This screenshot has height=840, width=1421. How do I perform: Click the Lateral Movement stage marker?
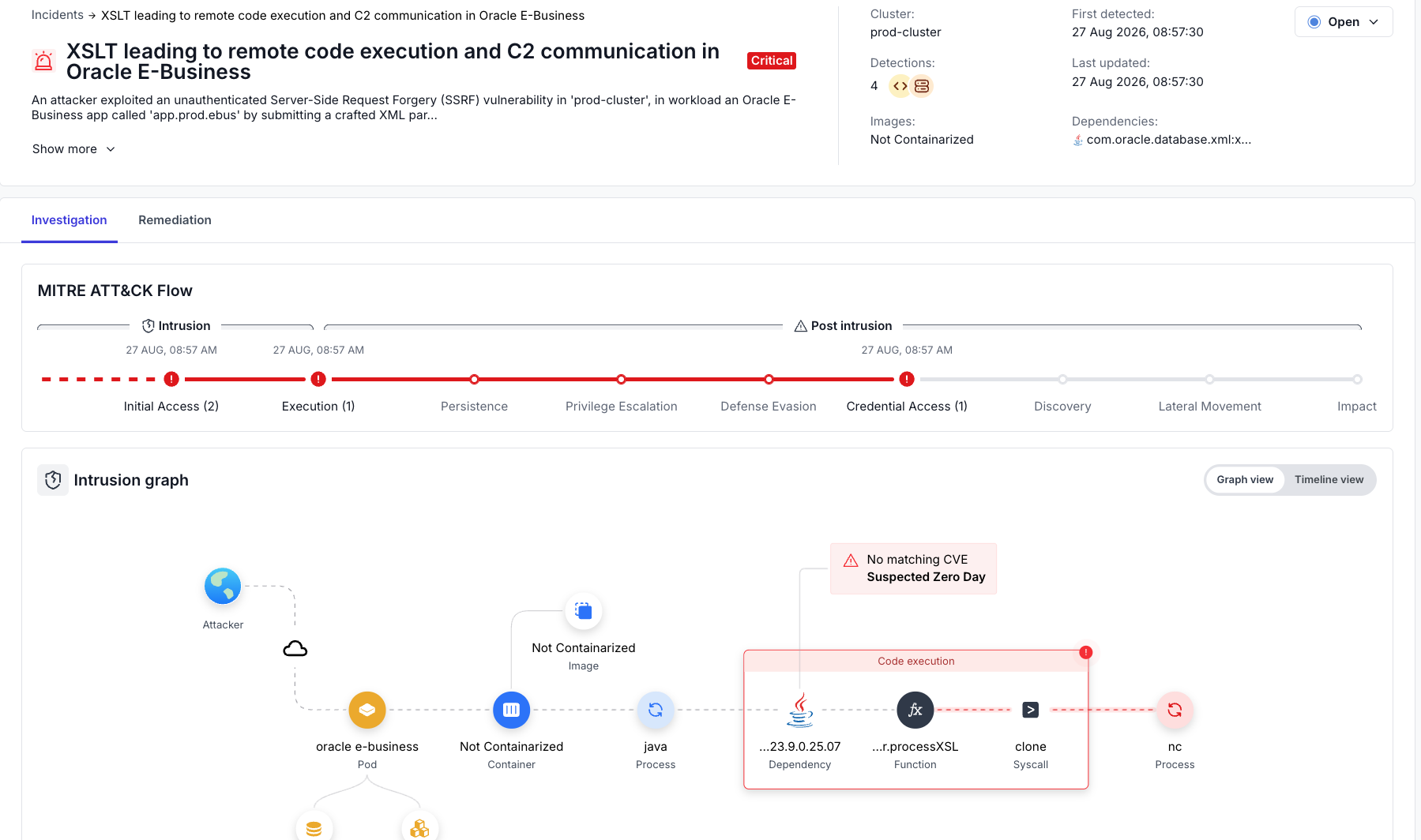click(x=1209, y=379)
